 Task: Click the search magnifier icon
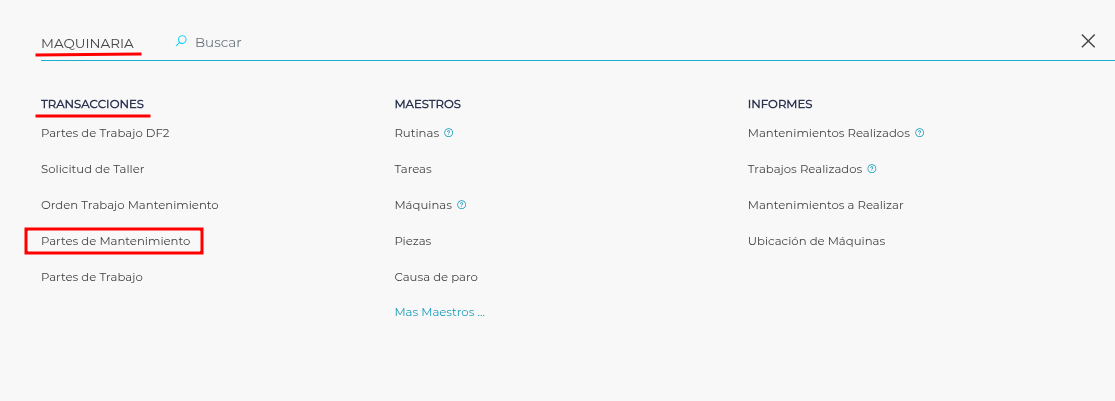pyautogui.click(x=181, y=42)
